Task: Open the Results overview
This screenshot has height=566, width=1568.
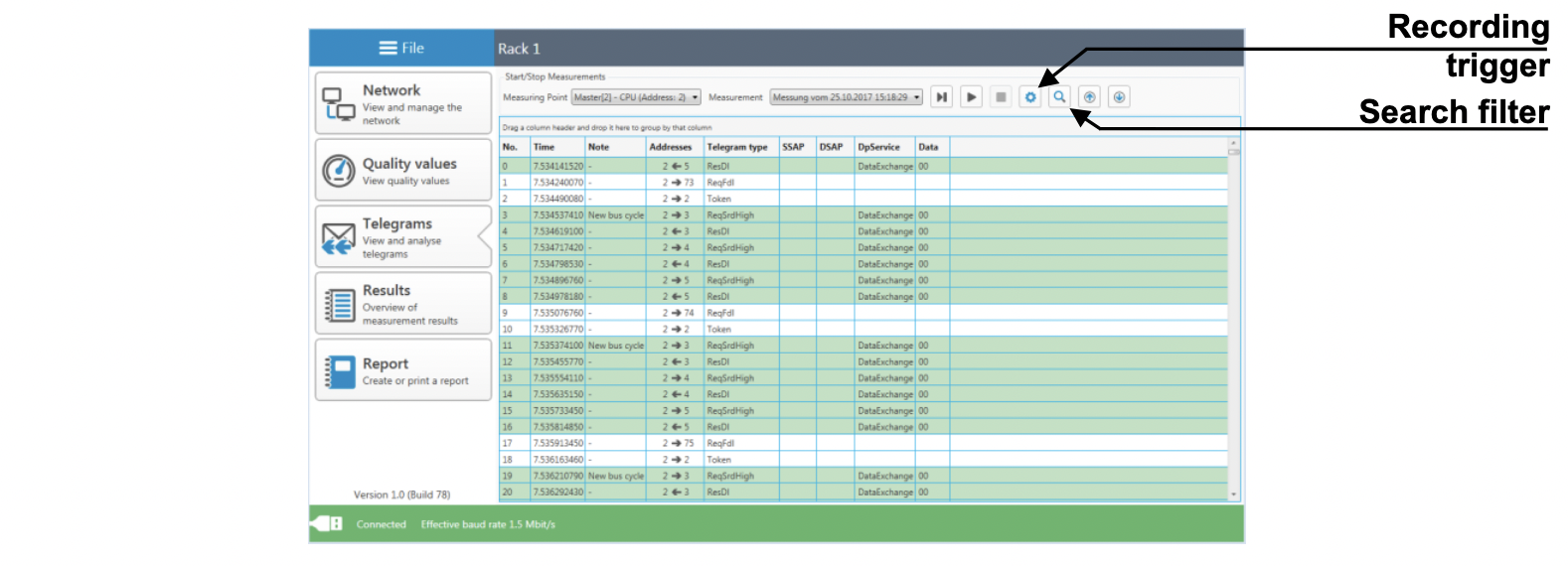Action: (x=403, y=304)
